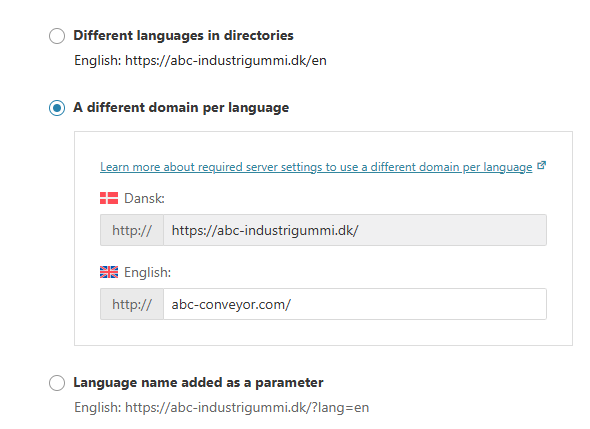Click the http:// prefix for English

pos(132,304)
